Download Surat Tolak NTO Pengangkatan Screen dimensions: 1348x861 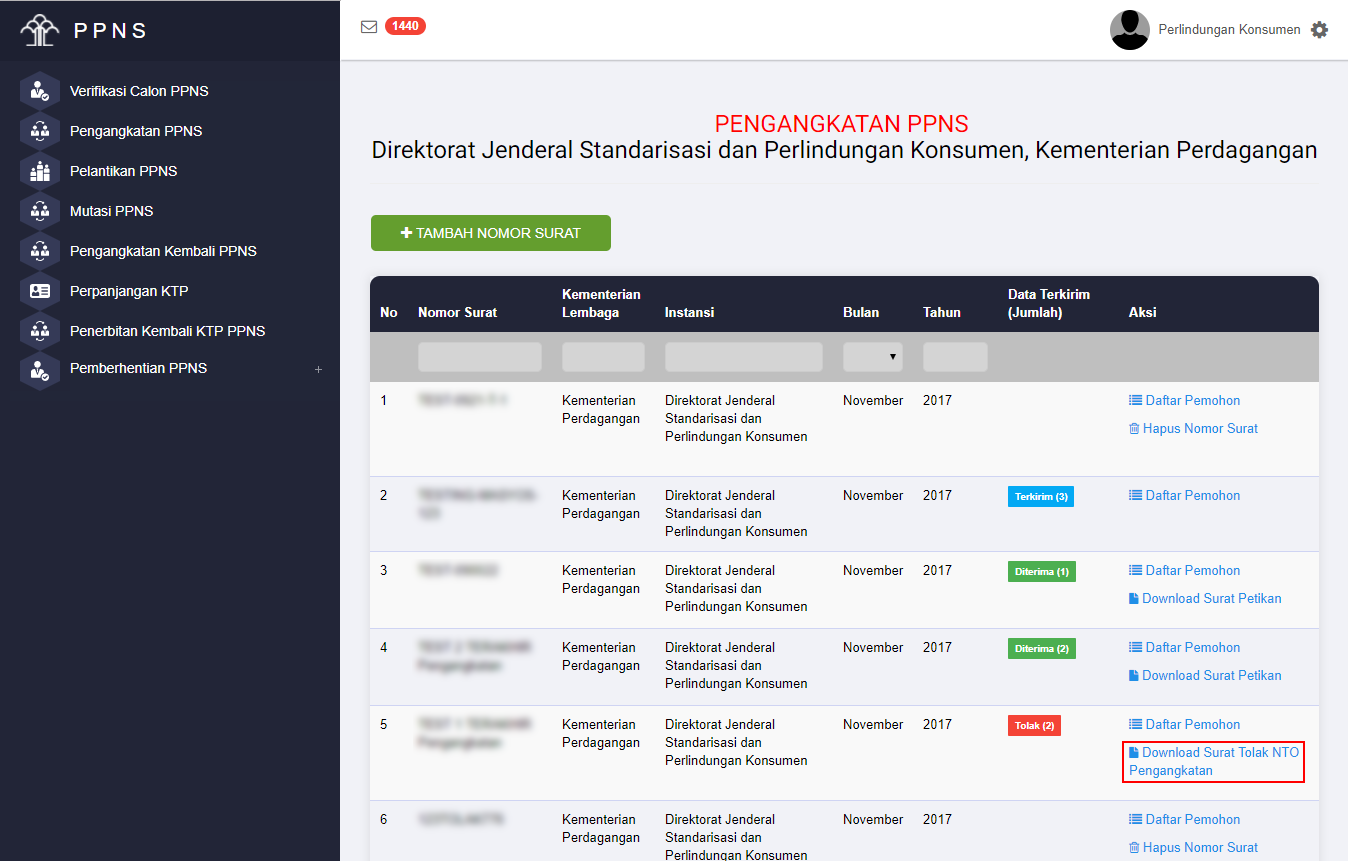1213,761
